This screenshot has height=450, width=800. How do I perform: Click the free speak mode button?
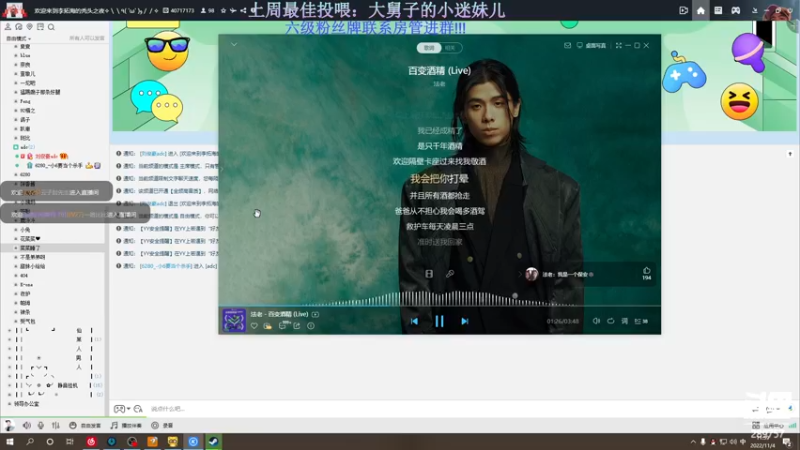click(85, 425)
